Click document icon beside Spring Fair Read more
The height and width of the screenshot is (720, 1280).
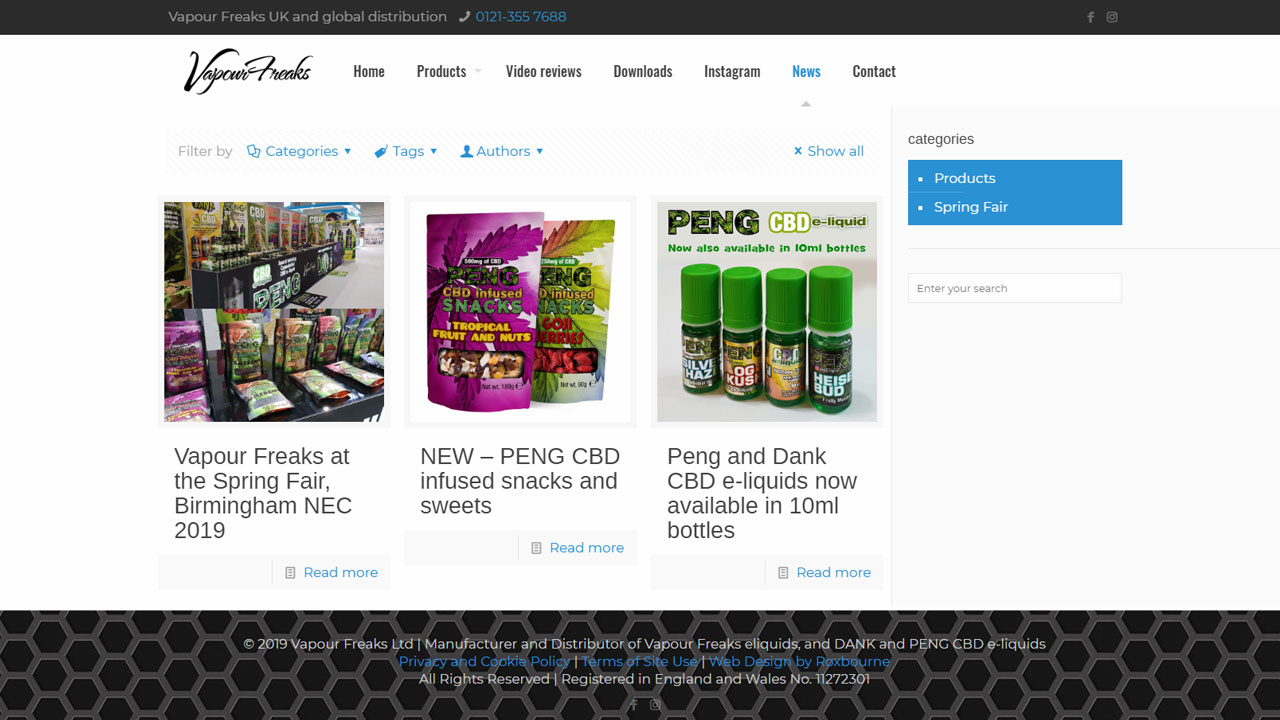[290, 573]
